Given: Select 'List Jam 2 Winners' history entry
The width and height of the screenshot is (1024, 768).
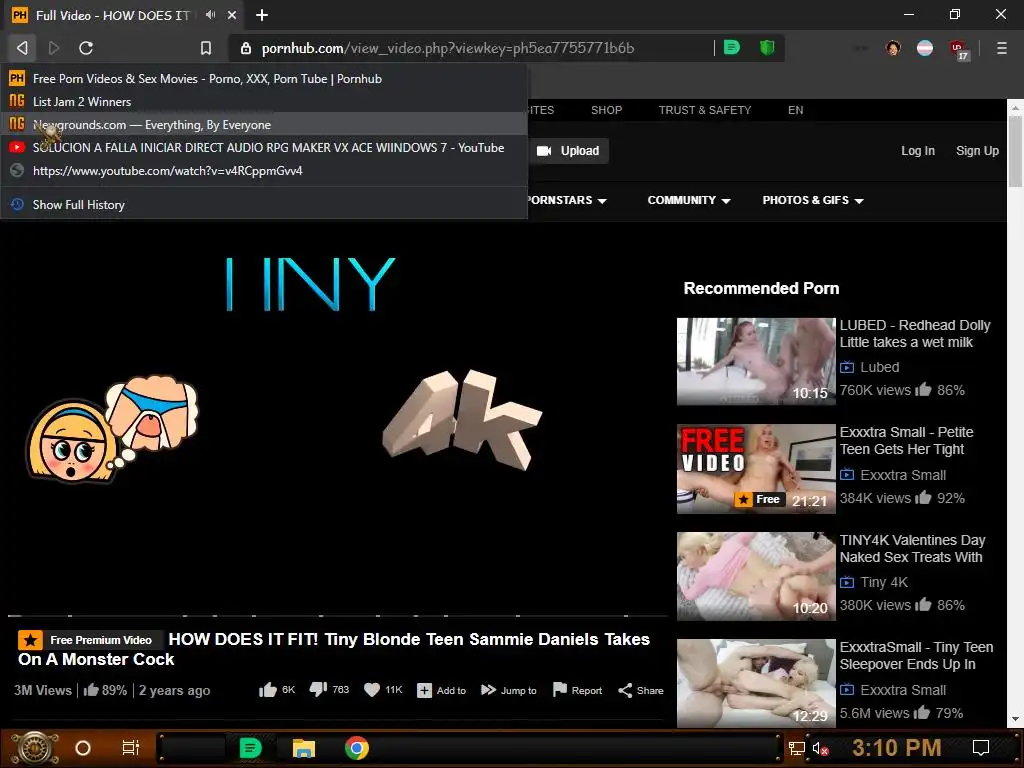Looking at the screenshot, I should point(264,101).
